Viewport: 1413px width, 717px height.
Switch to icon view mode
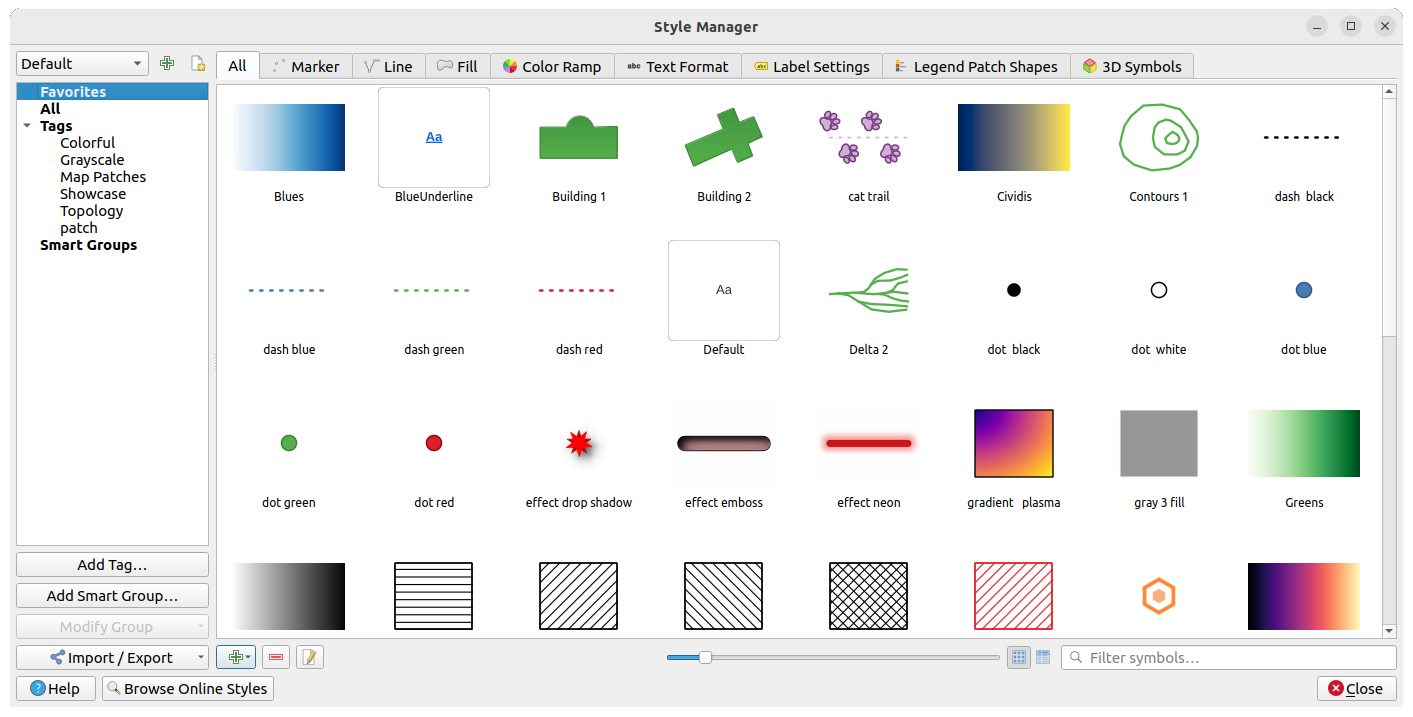1019,657
